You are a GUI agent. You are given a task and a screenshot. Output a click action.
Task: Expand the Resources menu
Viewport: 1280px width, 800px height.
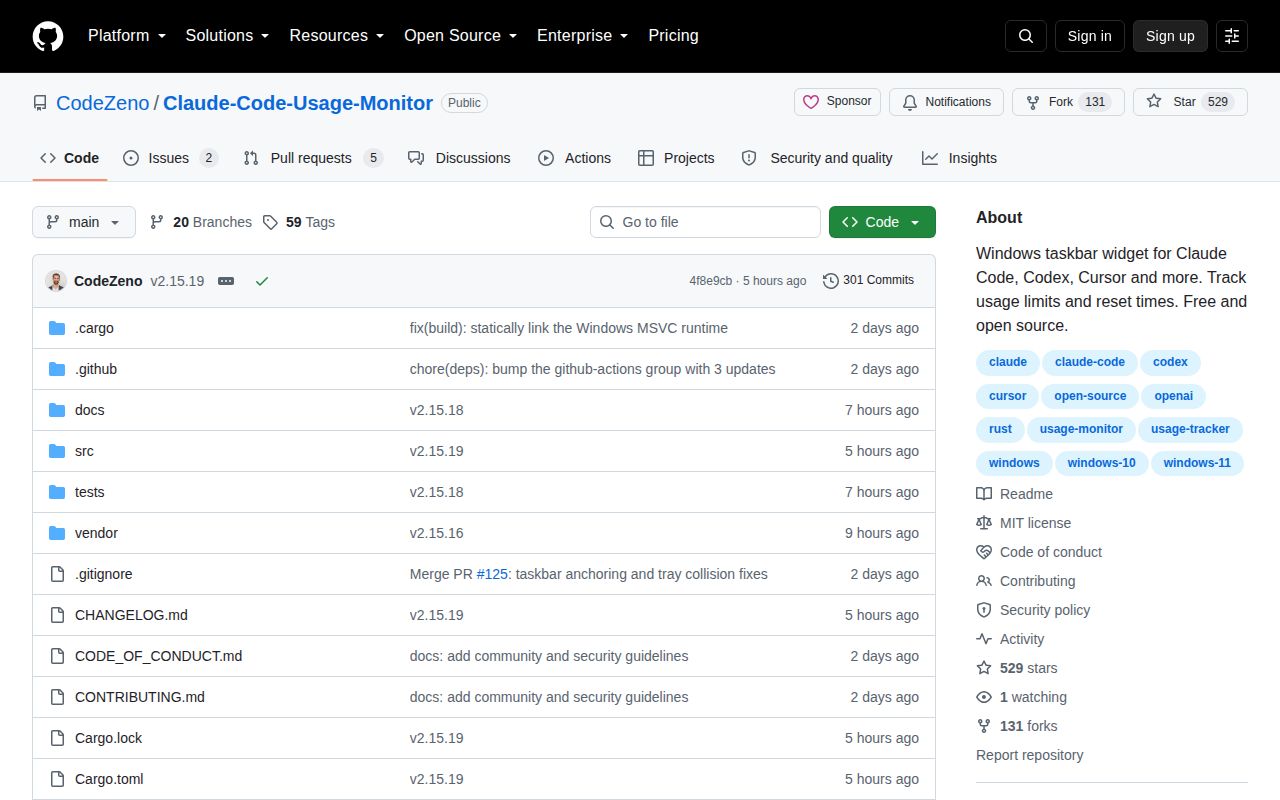337,36
